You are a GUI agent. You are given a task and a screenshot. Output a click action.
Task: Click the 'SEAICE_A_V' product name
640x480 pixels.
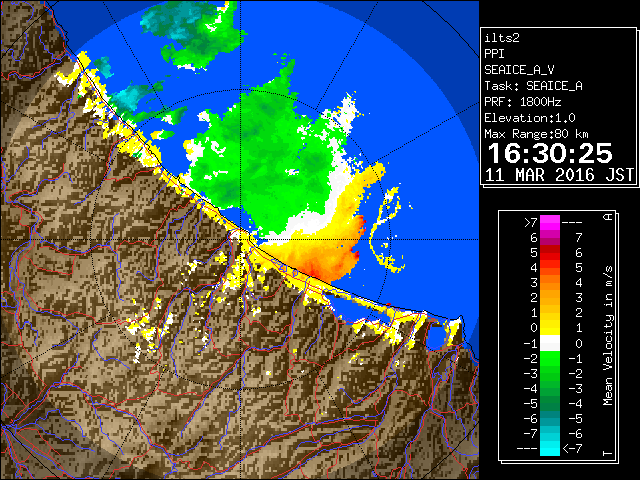click(519, 70)
